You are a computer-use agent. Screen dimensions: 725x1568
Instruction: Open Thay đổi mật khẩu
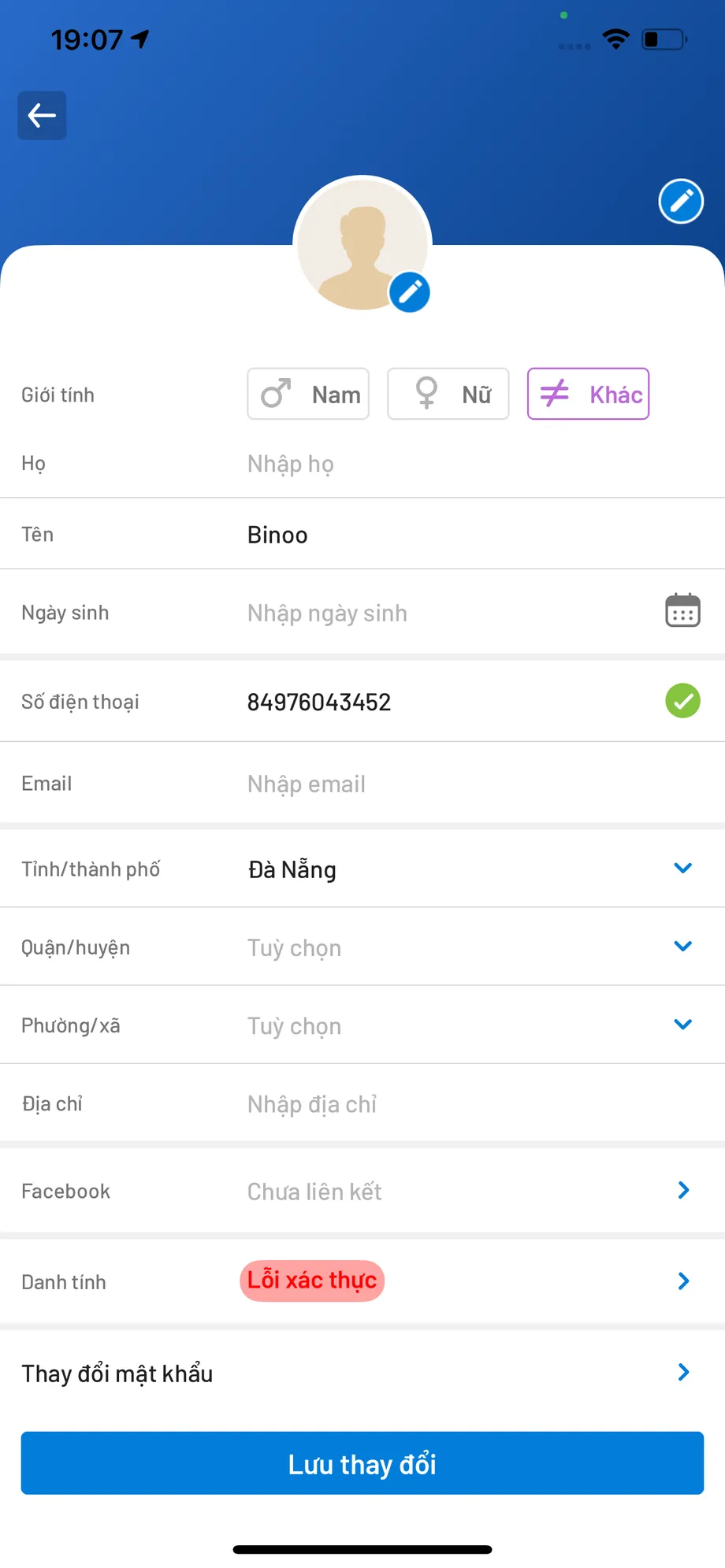pos(362,1373)
